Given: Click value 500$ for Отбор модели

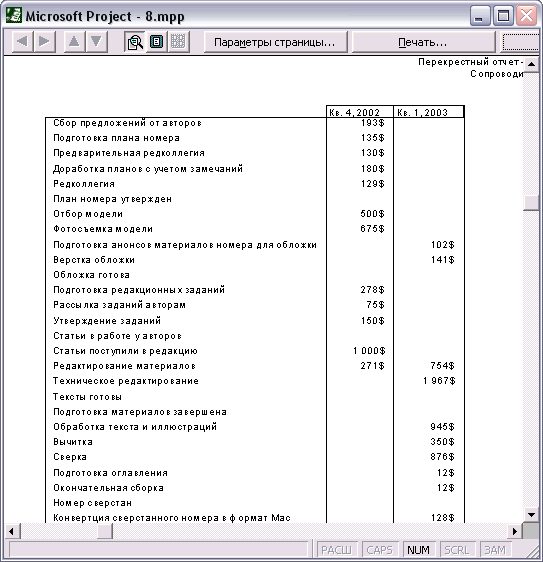Looking at the screenshot, I should coord(372,214).
